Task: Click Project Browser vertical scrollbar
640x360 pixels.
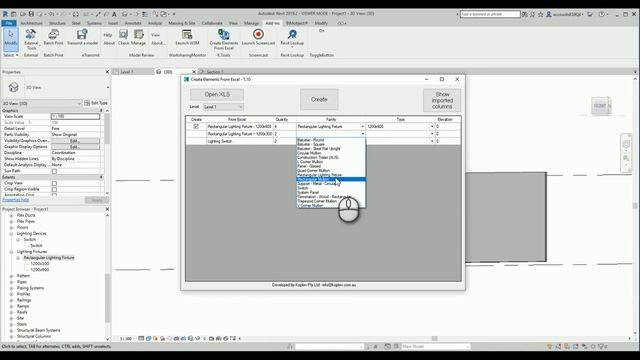Action: [108, 298]
